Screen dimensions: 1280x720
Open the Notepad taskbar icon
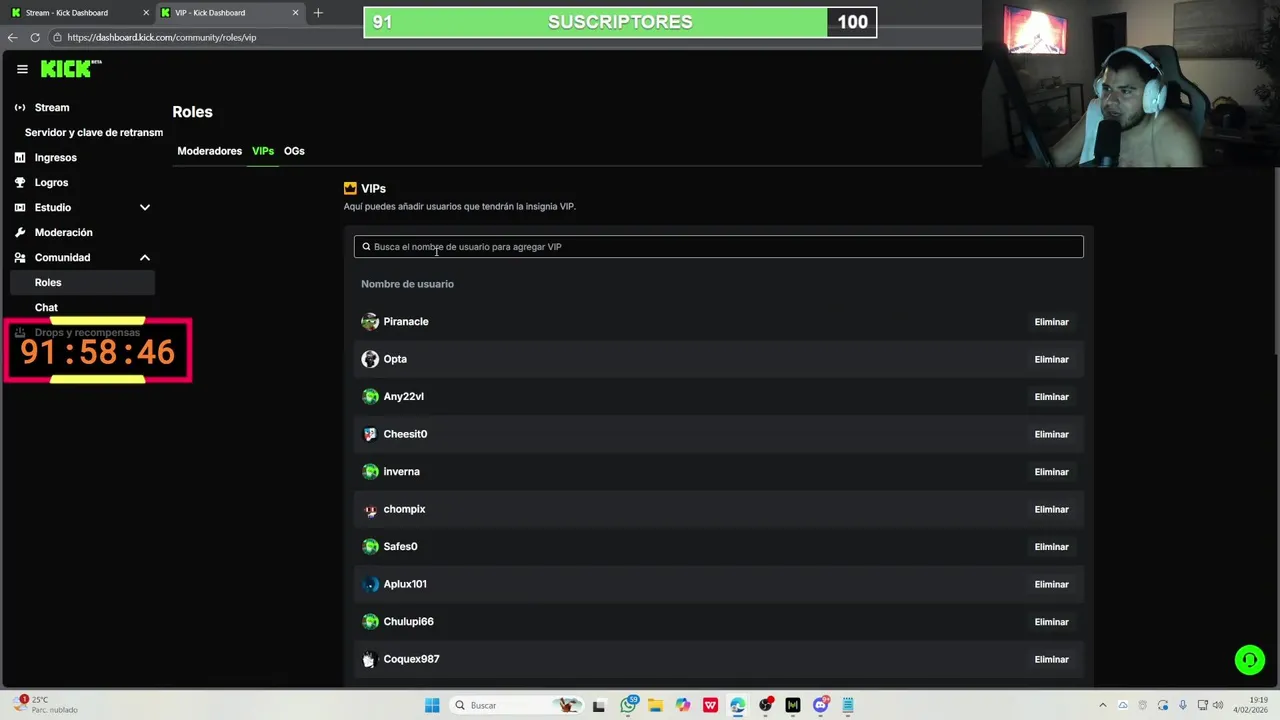(x=848, y=705)
